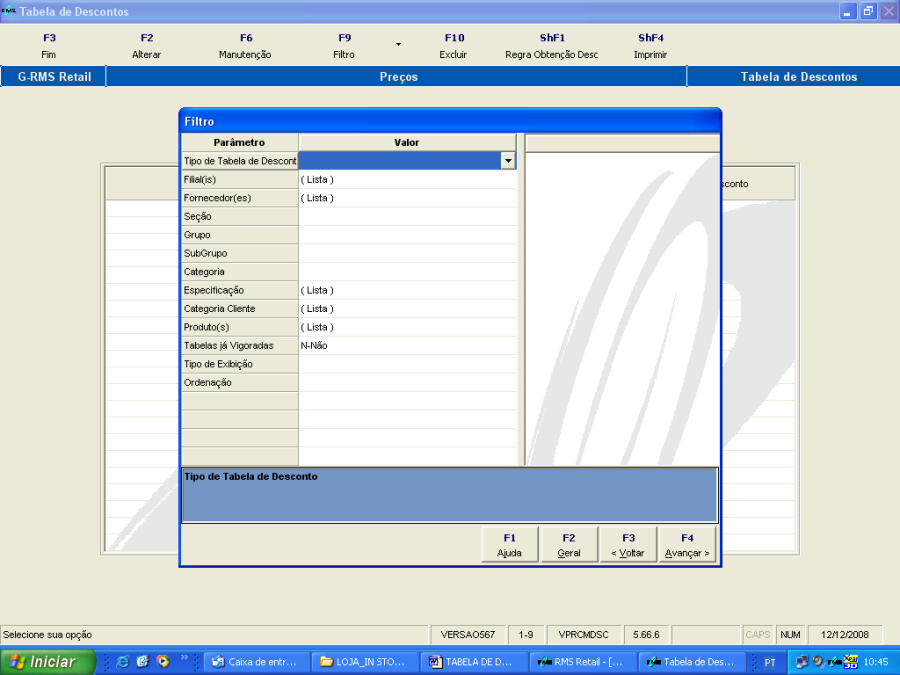Click the system tray clock 10:45
Viewport: 900px width, 675px height.
875,662
